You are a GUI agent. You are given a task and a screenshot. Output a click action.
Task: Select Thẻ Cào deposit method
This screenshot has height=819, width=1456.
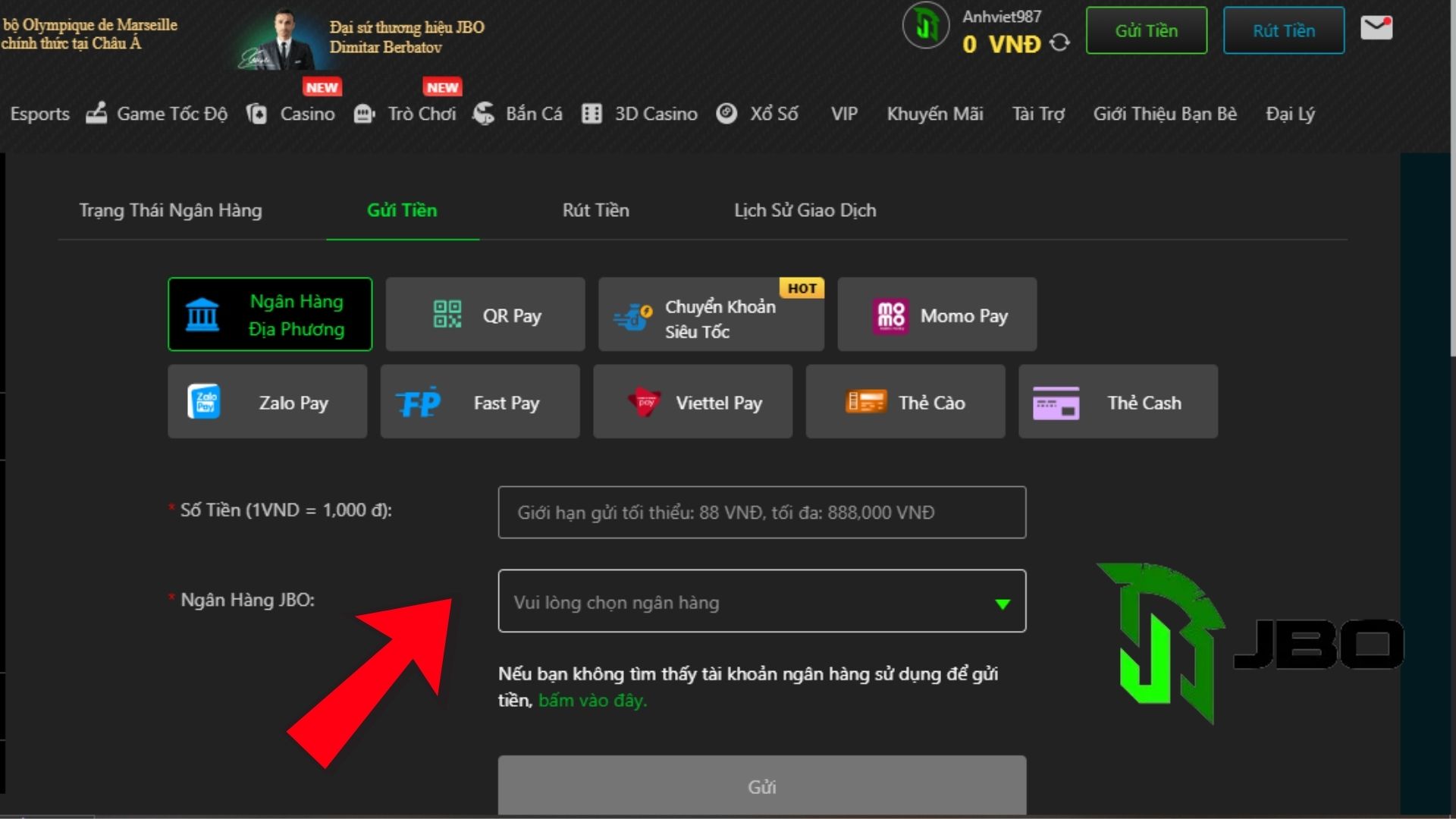(x=905, y=401)
